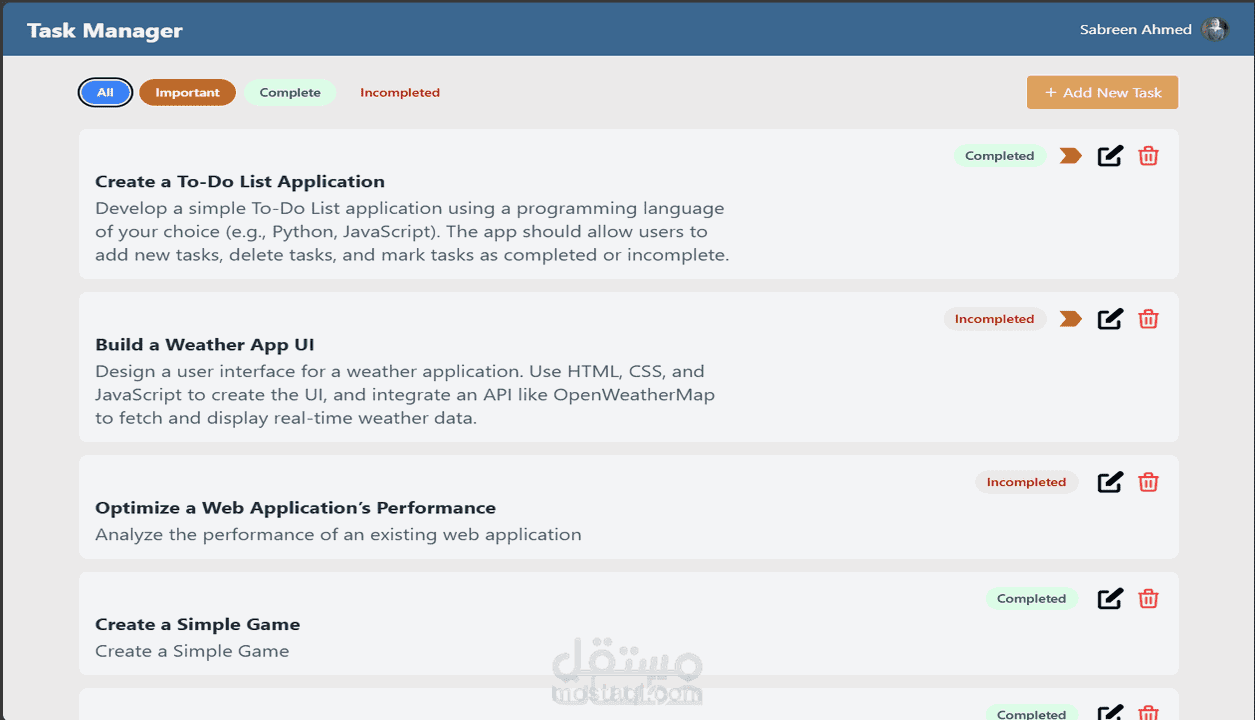The width and height of the screenshot is (1255, 720).
Task: Click the To-Do List task description paragraph
Action: 412,231
